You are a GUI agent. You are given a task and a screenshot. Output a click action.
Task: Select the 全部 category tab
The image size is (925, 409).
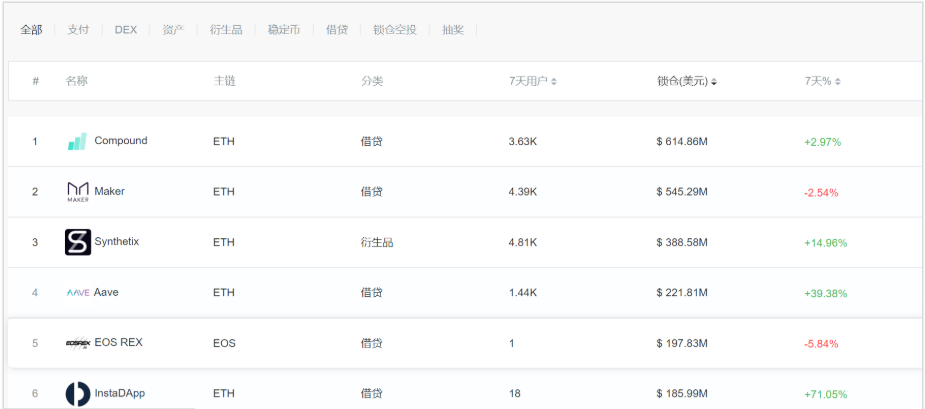pos(31,30)
